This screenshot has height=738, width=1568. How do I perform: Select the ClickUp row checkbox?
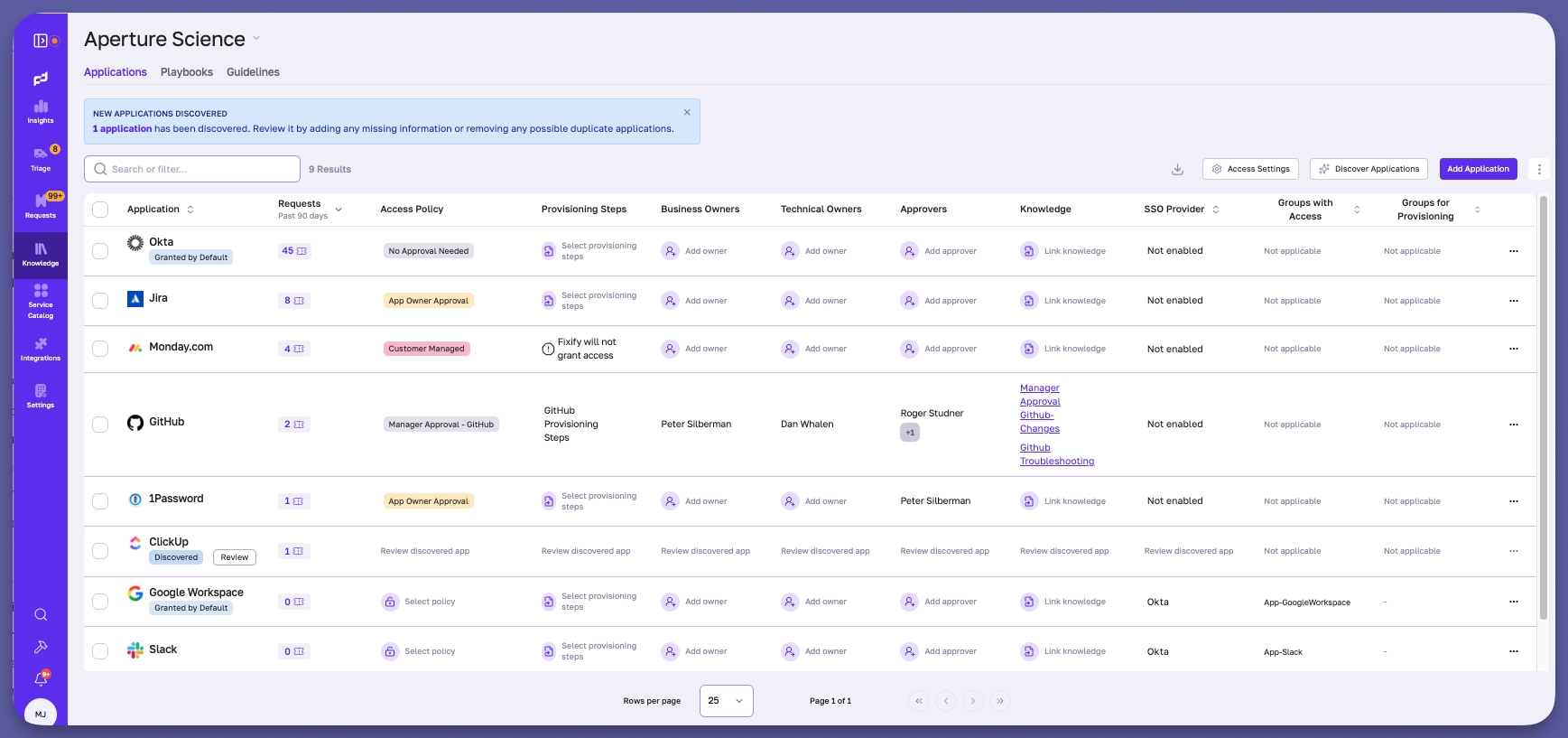tap(100, 551)
